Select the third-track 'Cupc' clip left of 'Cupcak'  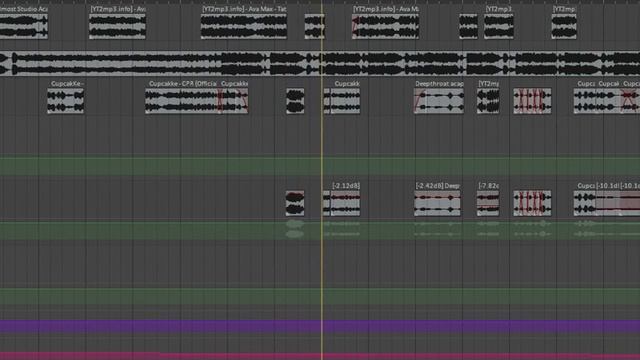coord(585,101)
